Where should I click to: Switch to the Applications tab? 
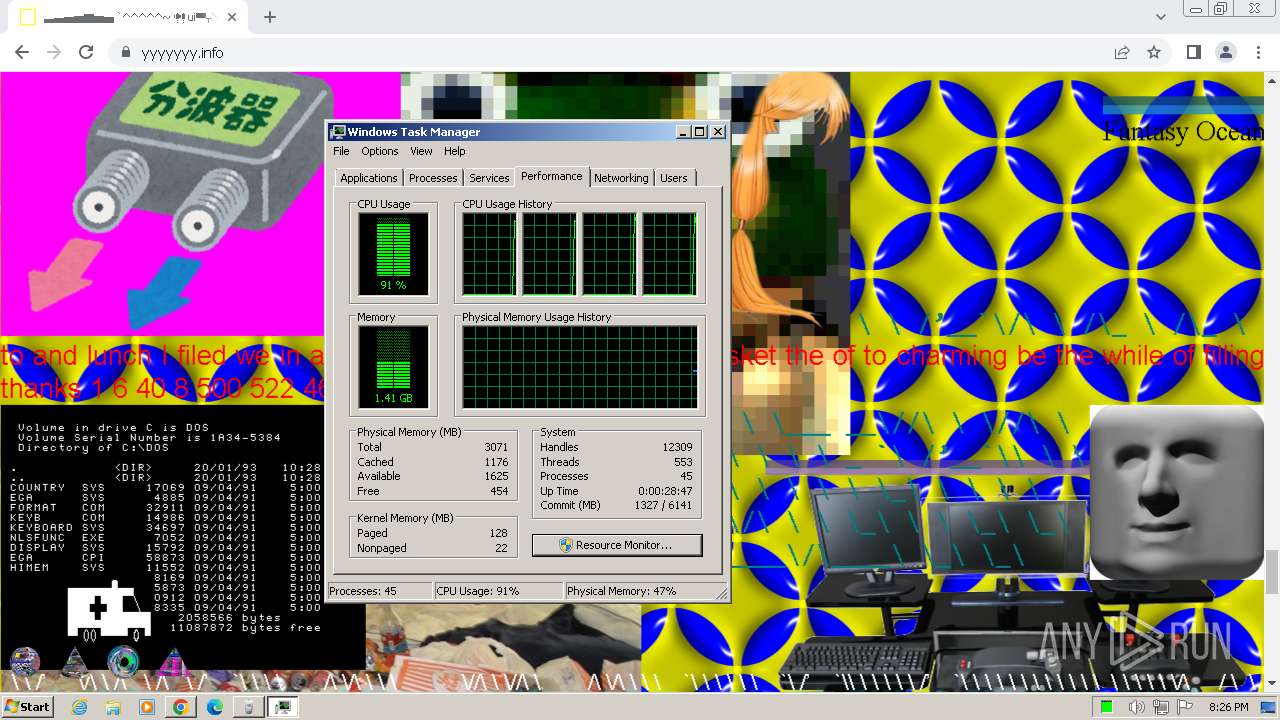coord(369,178)
